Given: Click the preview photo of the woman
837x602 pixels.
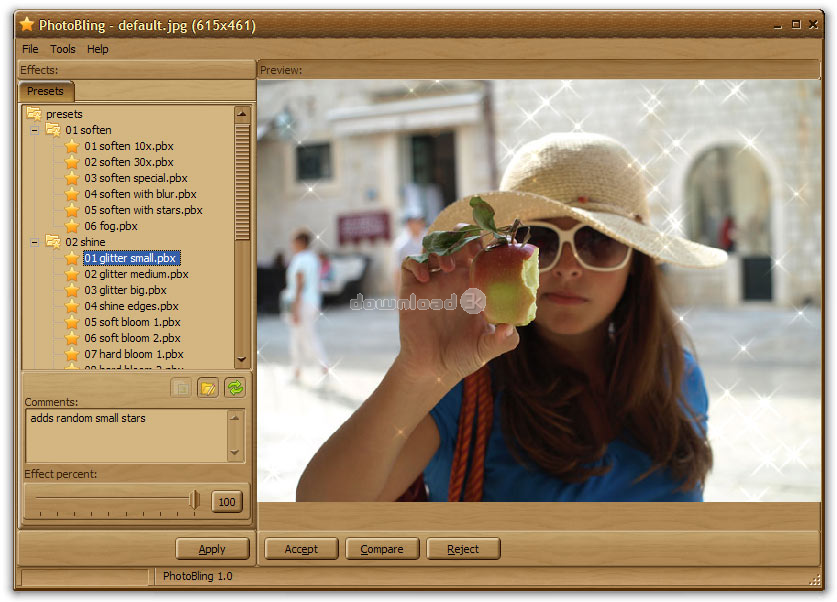Looking at the screenshot, I should [539, 291].
